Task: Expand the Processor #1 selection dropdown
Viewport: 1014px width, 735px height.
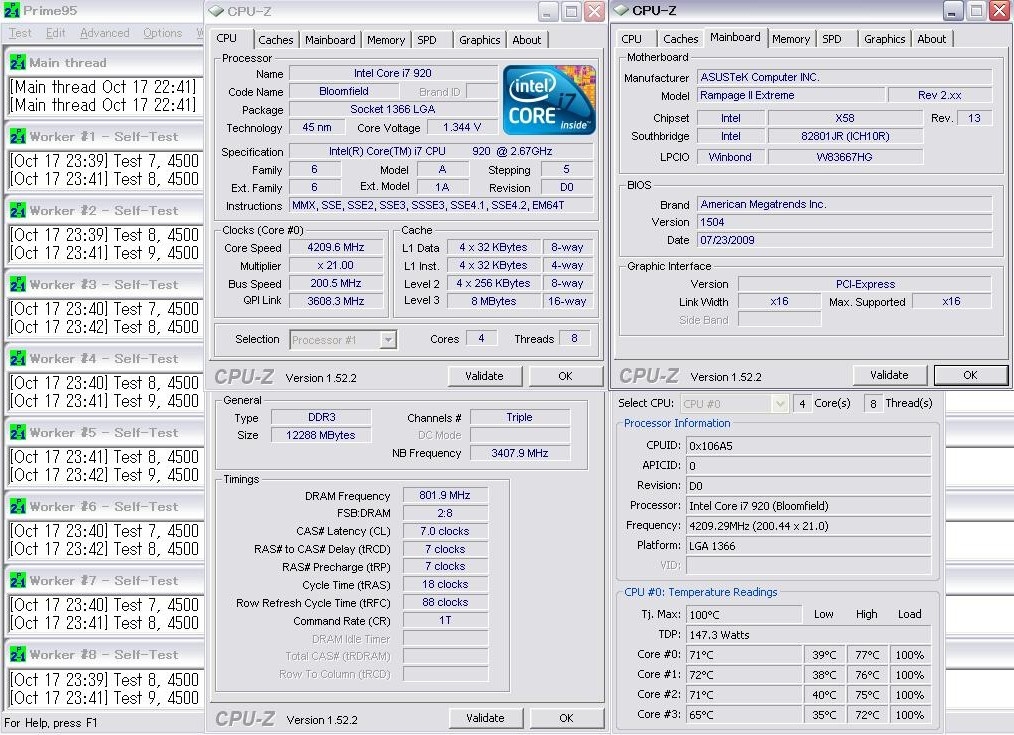Action: [x=388, y=340]
